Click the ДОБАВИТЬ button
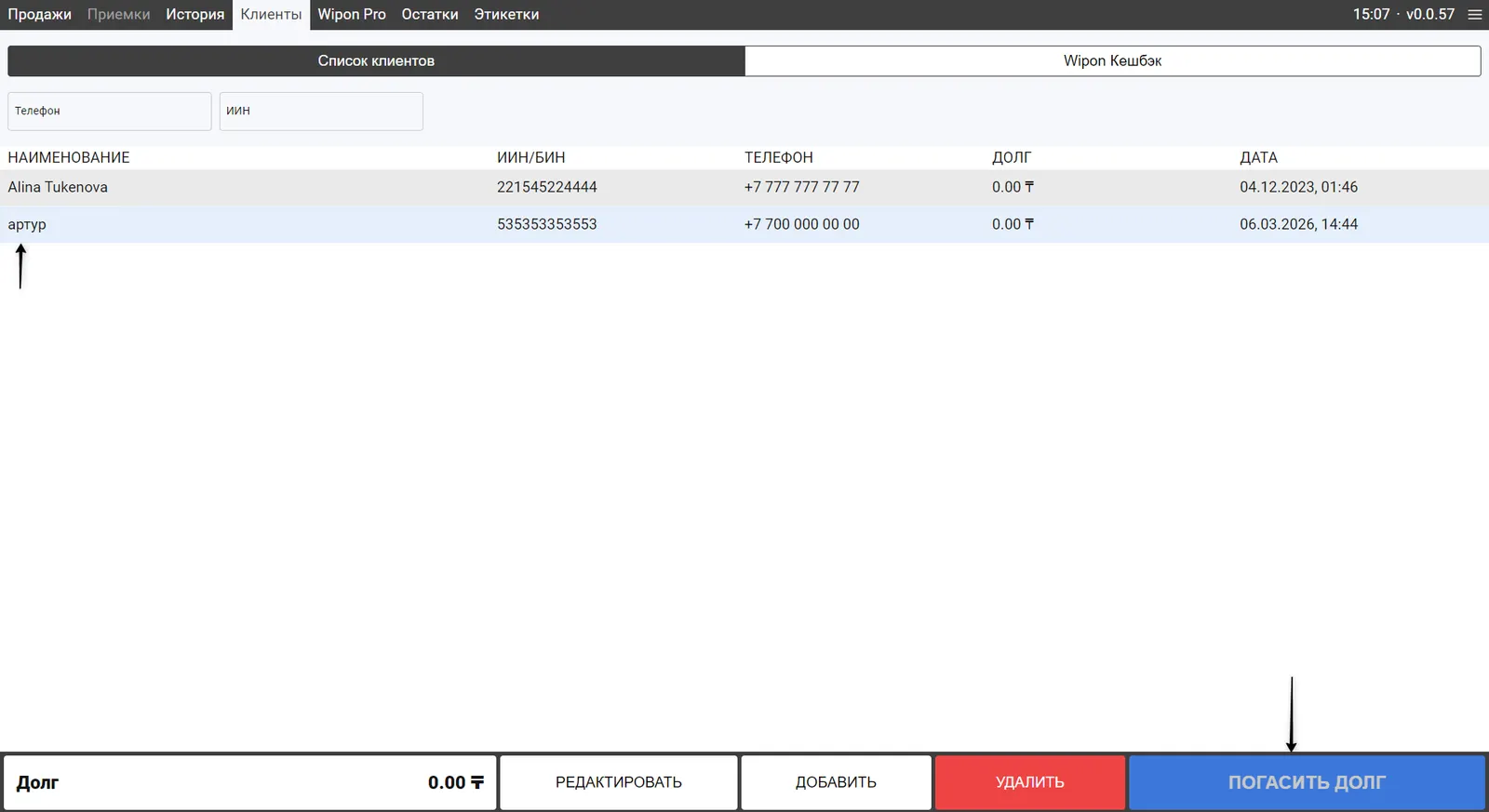This screenshot has width=1489, height=812. pos(836,782)
